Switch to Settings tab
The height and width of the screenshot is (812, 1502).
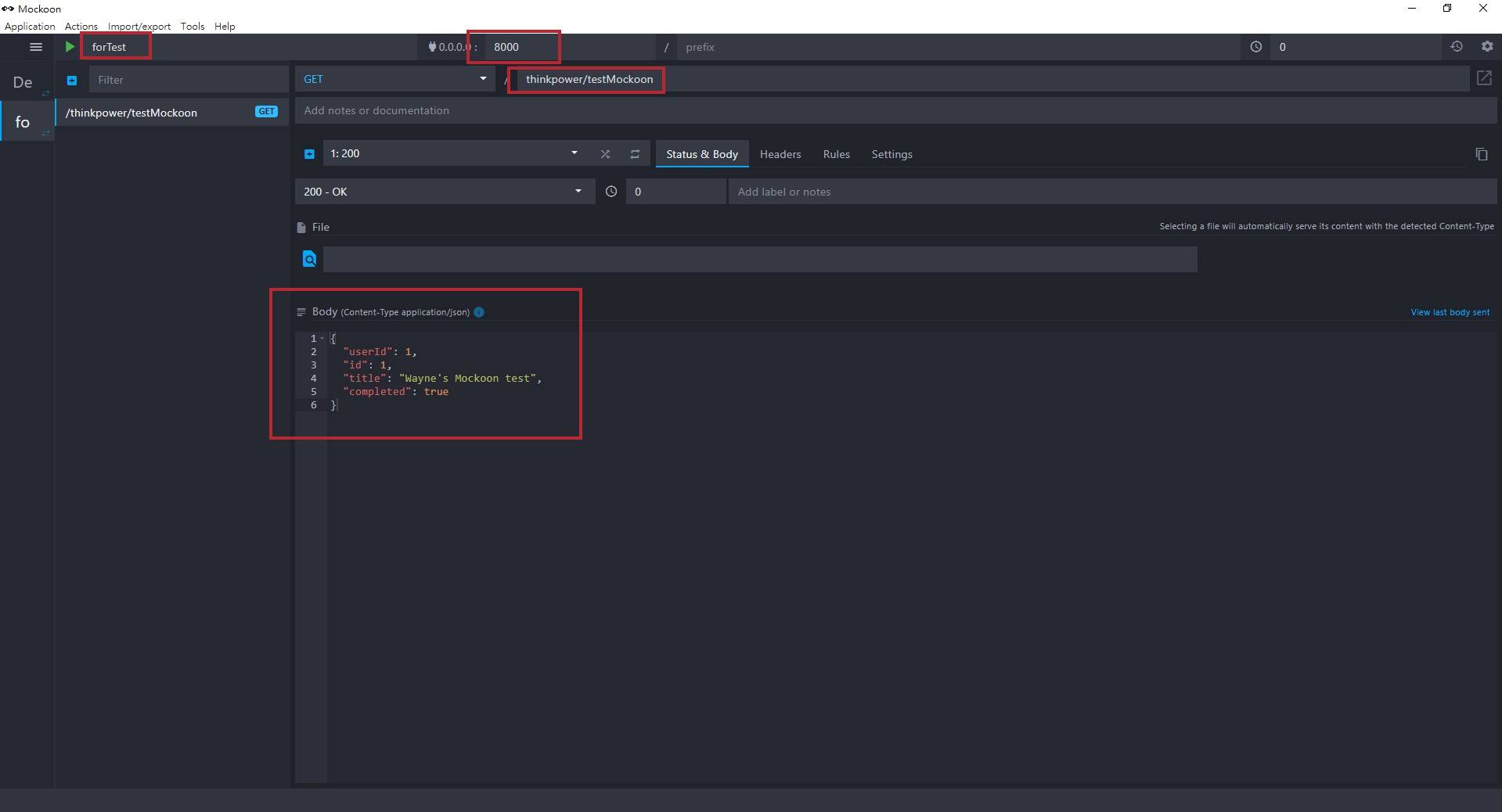(891, 154)
